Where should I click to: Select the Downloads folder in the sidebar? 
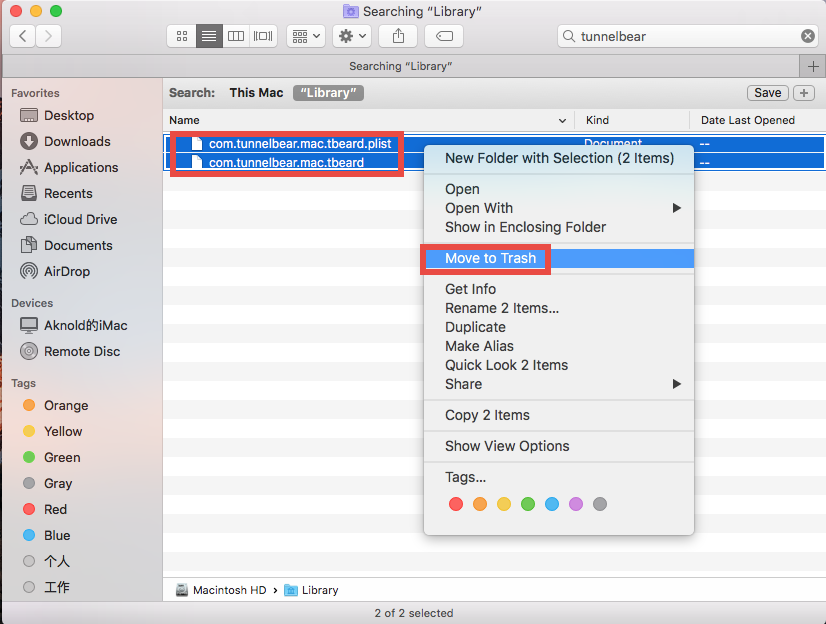pos(69,141)
